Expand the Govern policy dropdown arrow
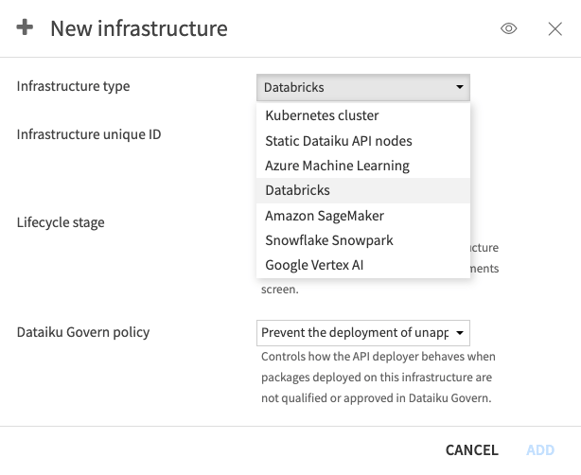581x475 pixels. tap(459, 333)
